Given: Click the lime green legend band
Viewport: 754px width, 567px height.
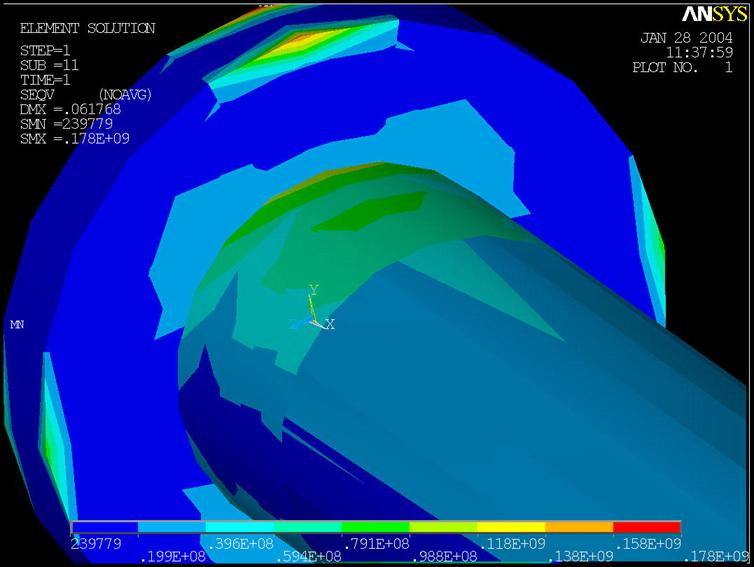Looking at the screenshot, I should tap(443, 527).
